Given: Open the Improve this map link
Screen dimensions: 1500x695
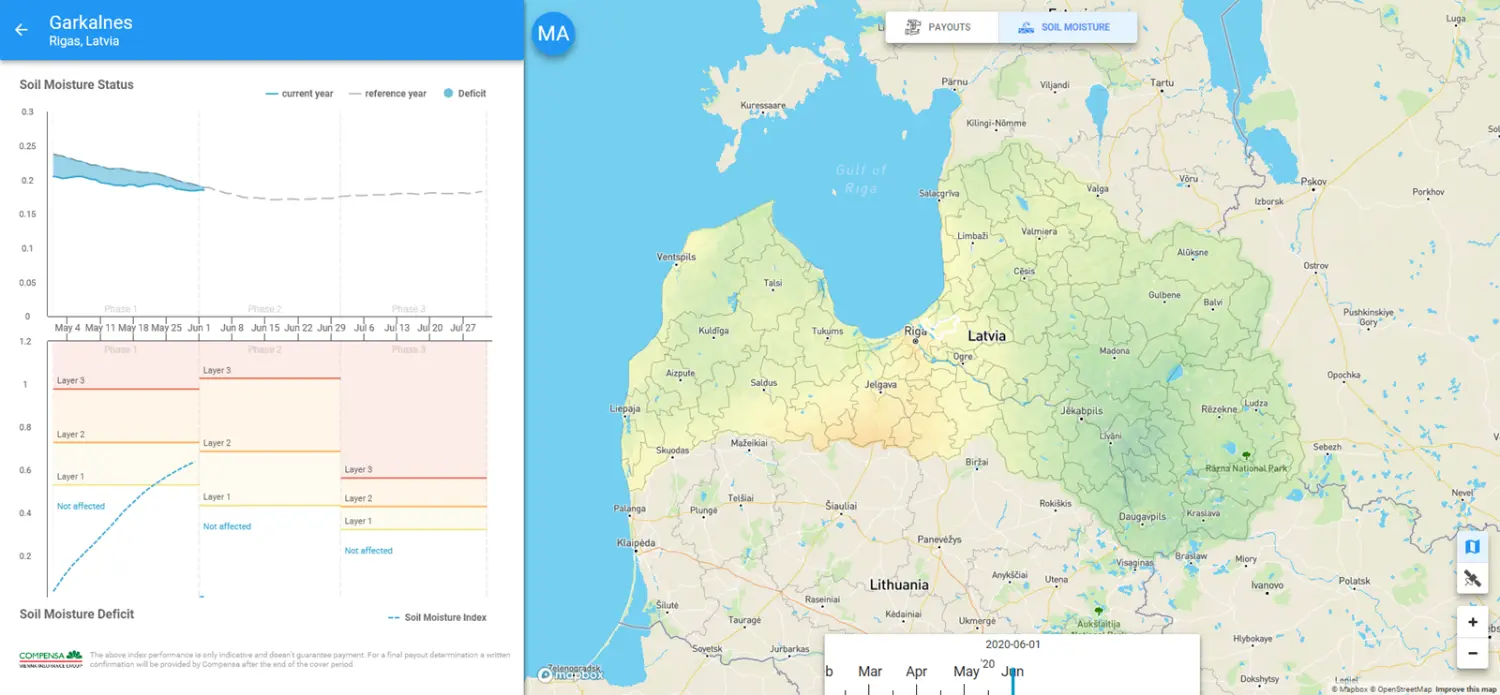Looking at the screenshot, I should (x=1464, y=688).
